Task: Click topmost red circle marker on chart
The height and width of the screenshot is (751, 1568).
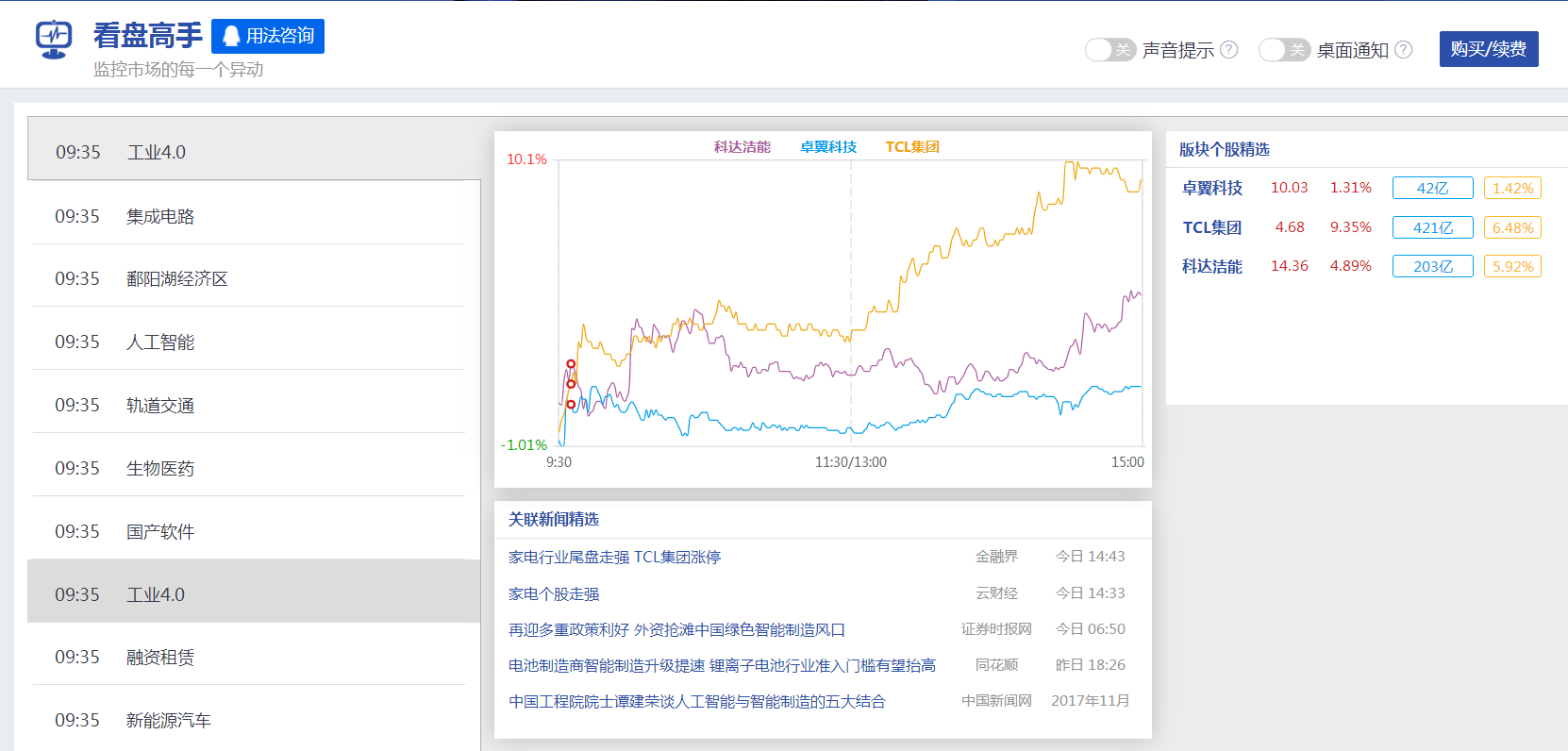Action: [571, 364]
